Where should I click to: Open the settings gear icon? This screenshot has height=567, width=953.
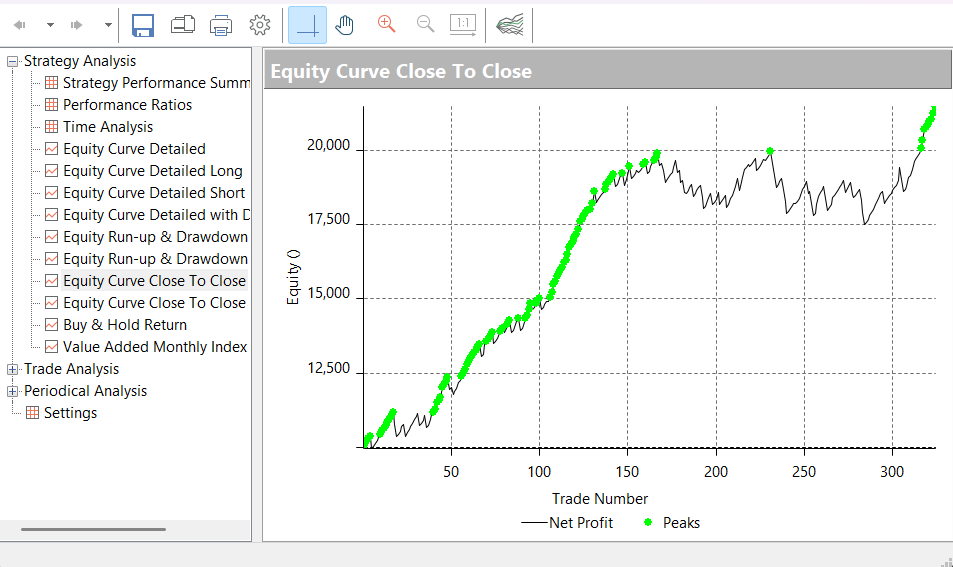click(x=260, y=25)
